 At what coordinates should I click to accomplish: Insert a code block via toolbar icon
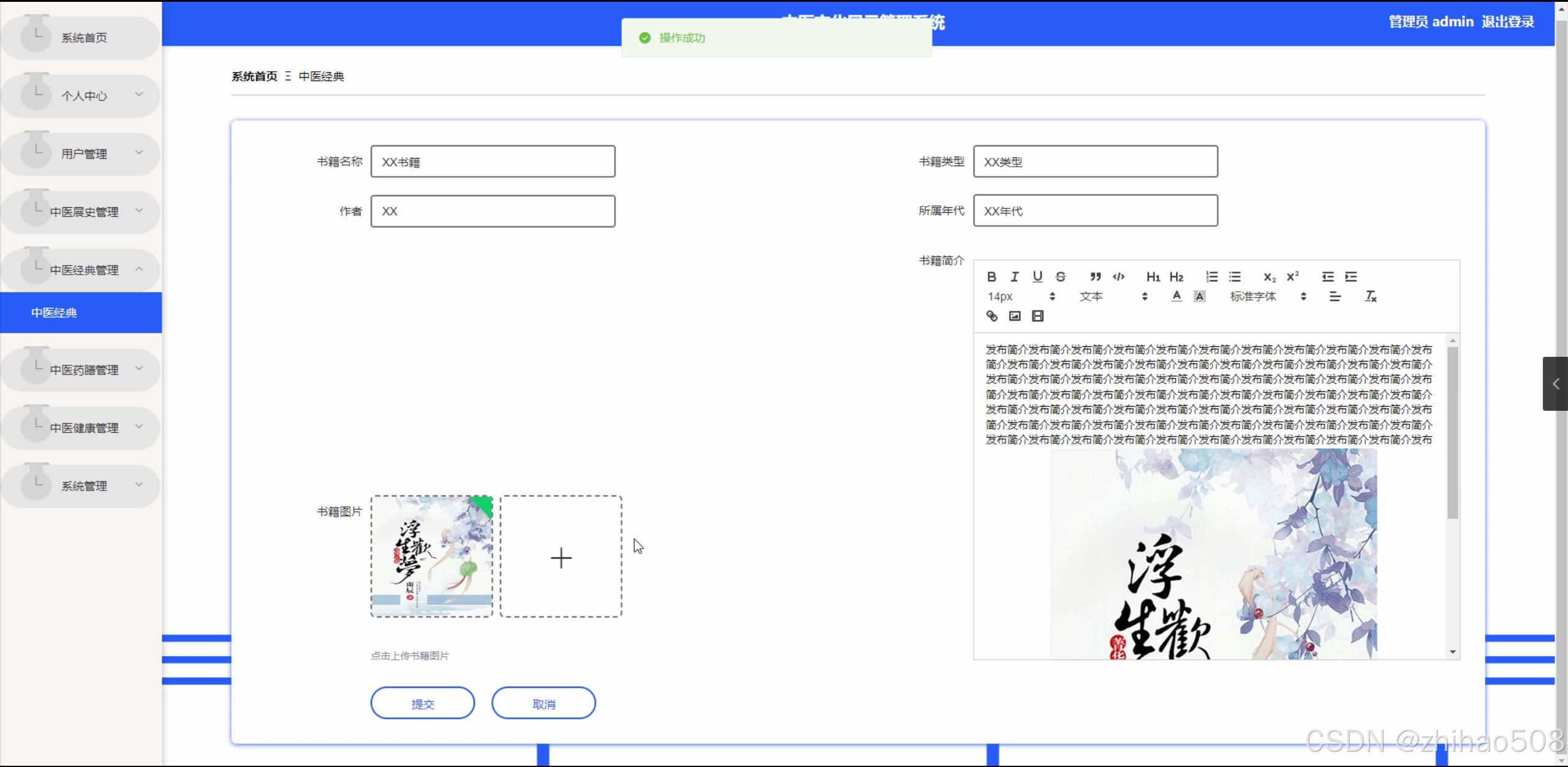click(1118, 277)
